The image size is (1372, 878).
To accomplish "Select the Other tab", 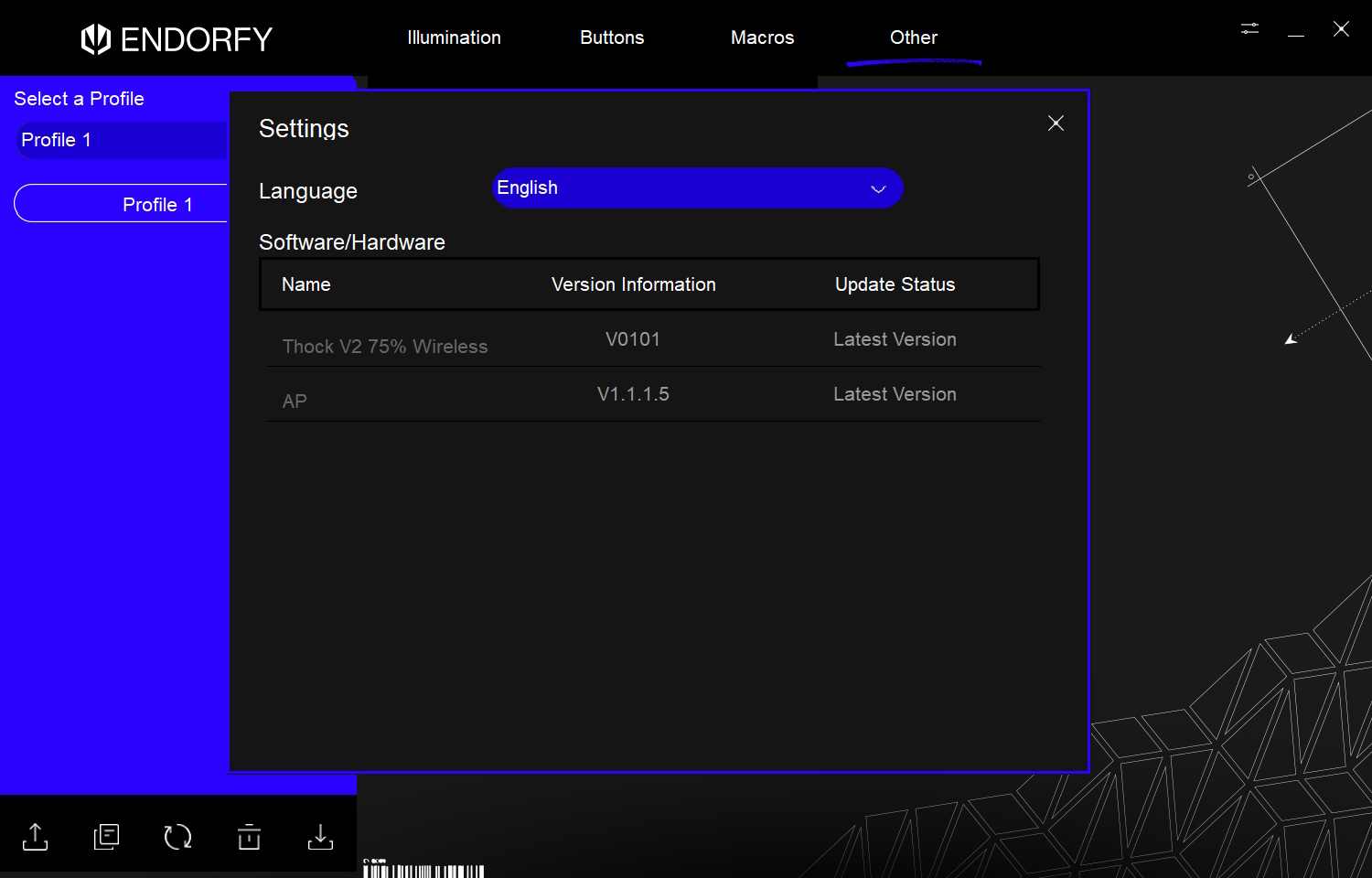I will [913, 37].
